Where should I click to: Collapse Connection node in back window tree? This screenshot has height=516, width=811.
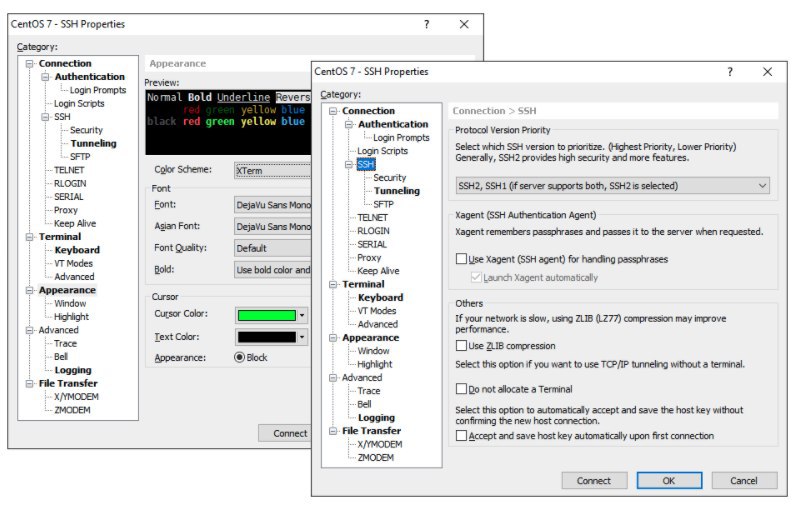[x=29, y=64]
